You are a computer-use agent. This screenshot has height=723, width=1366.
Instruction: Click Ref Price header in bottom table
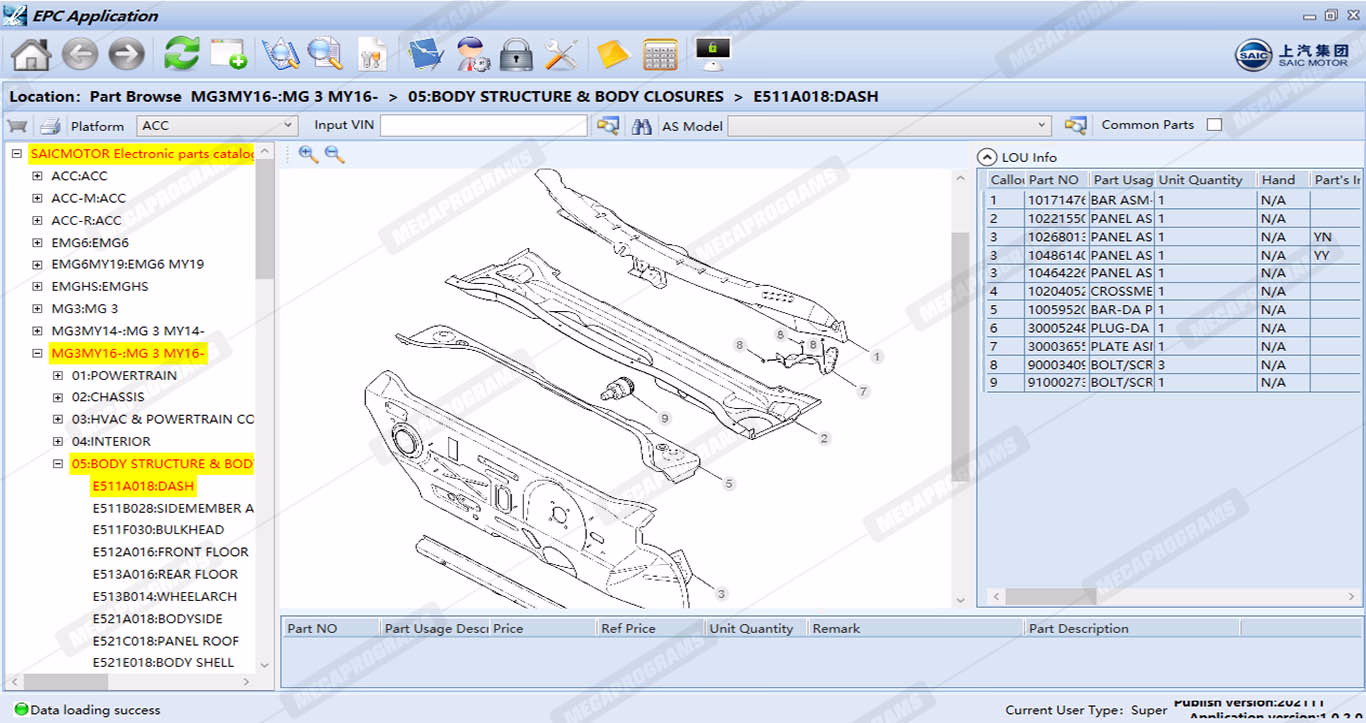650,628
